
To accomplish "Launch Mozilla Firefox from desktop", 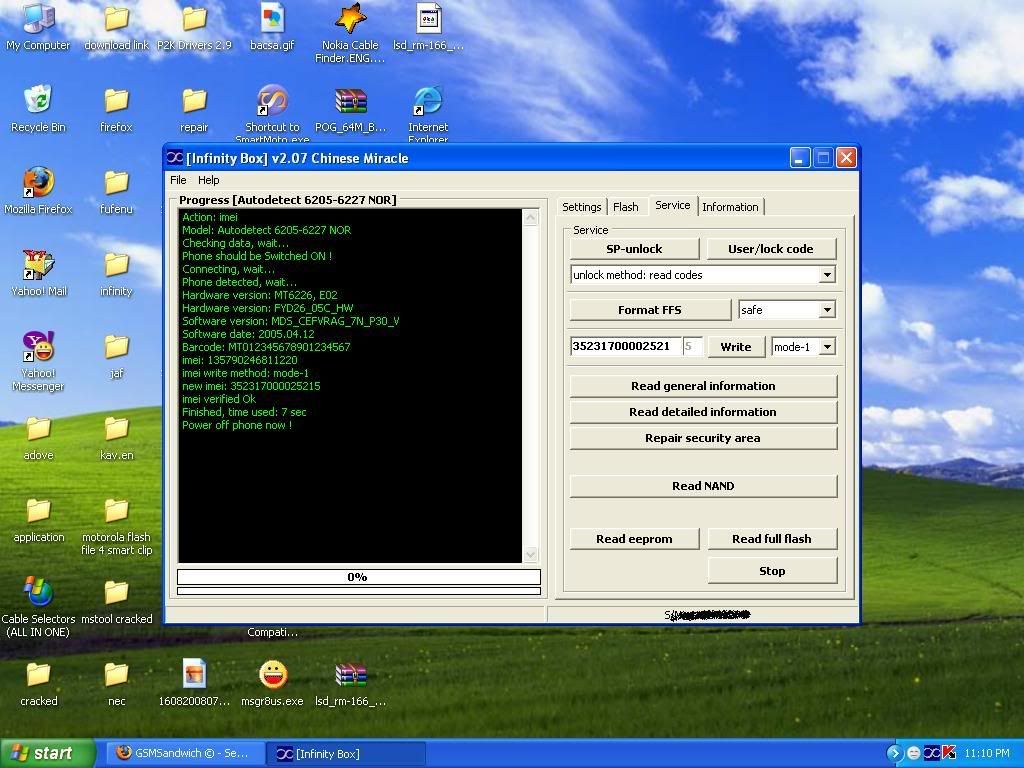I will coord(38,185).
